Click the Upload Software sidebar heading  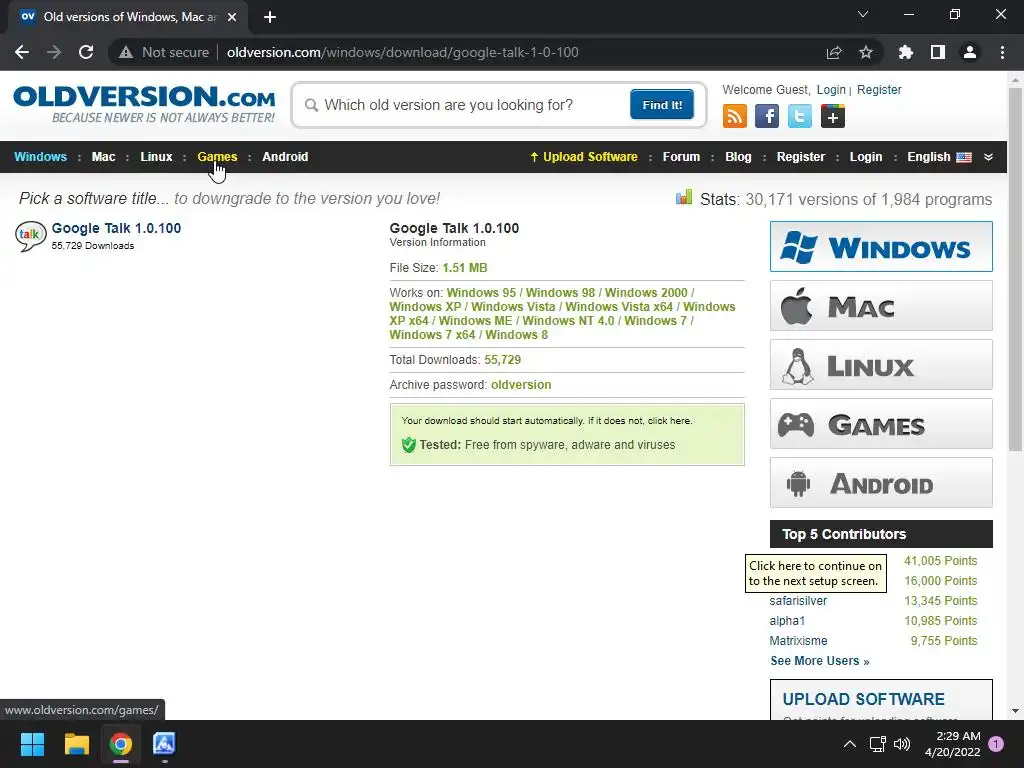[863, 699]
